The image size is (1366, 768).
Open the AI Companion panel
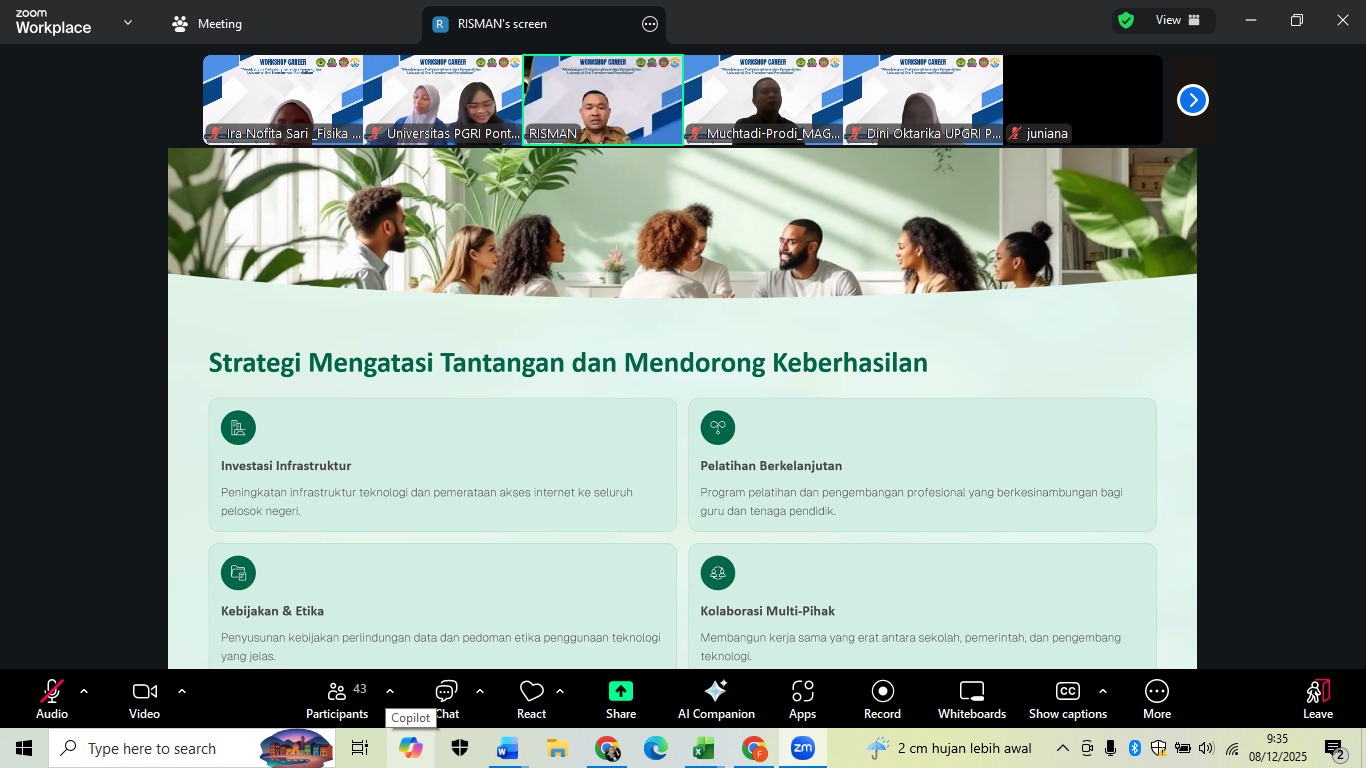click(x=716, y=699)
